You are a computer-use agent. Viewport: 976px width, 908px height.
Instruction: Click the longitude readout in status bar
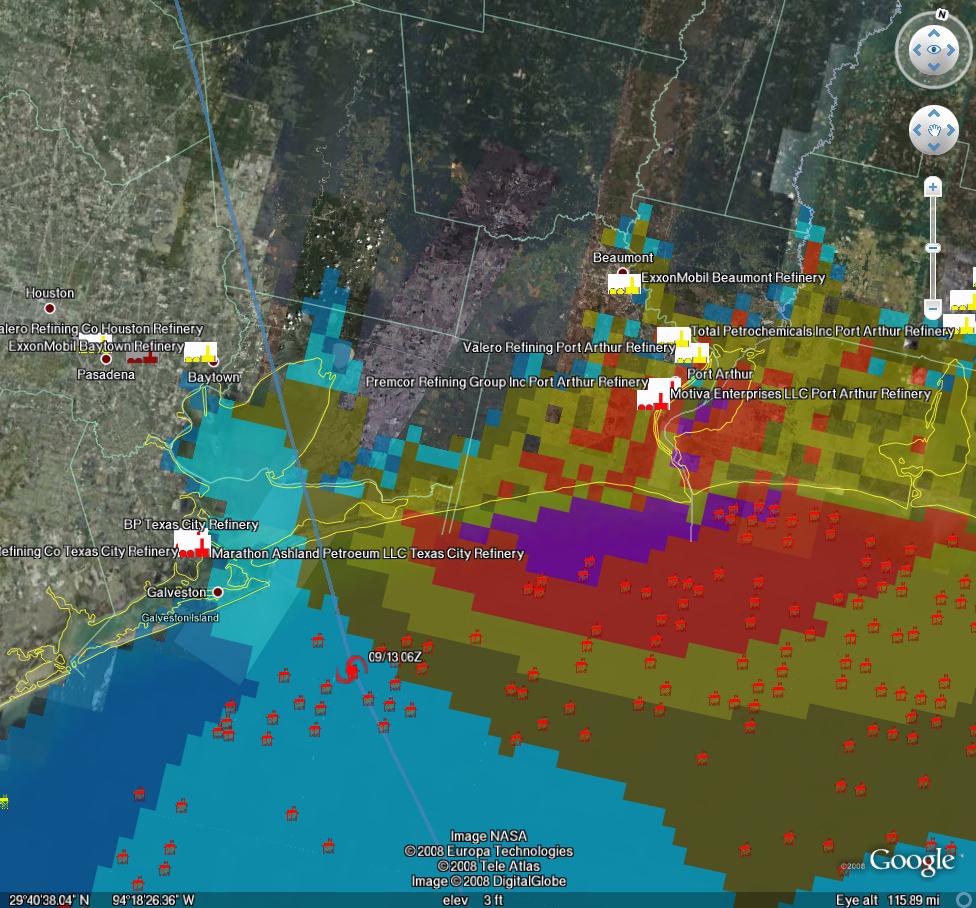click(153, 900)
